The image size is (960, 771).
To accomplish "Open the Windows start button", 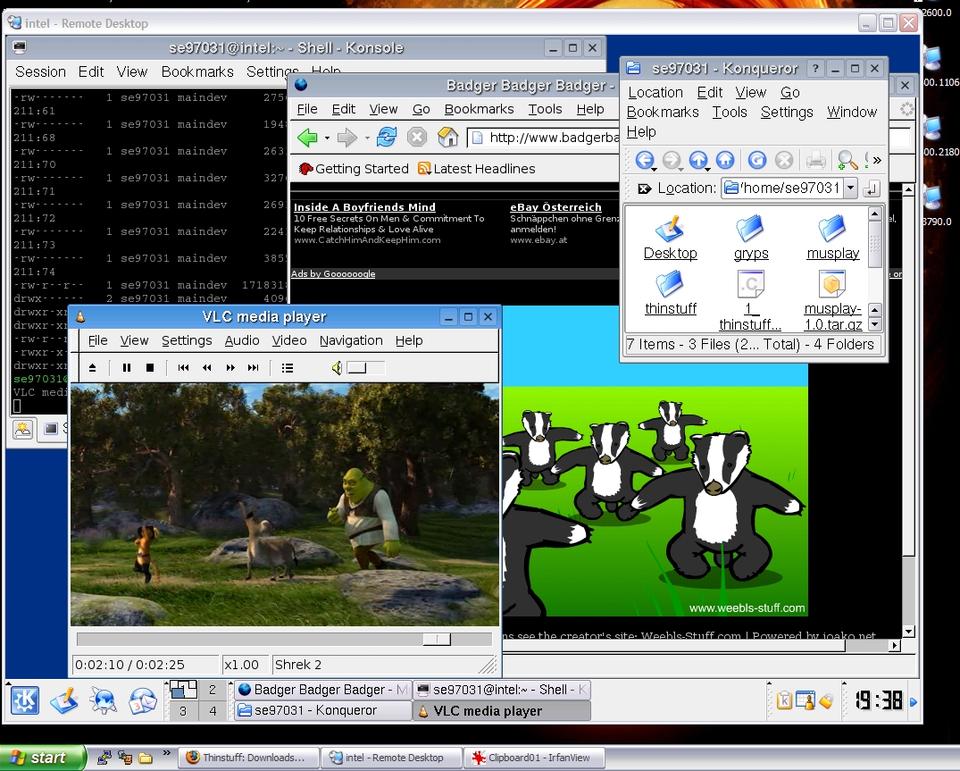I will [x=39, y=758].
